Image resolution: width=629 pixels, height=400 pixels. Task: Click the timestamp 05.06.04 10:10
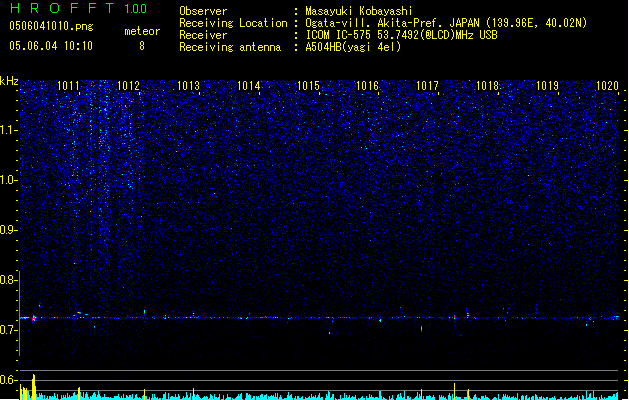tap(51, 46)
